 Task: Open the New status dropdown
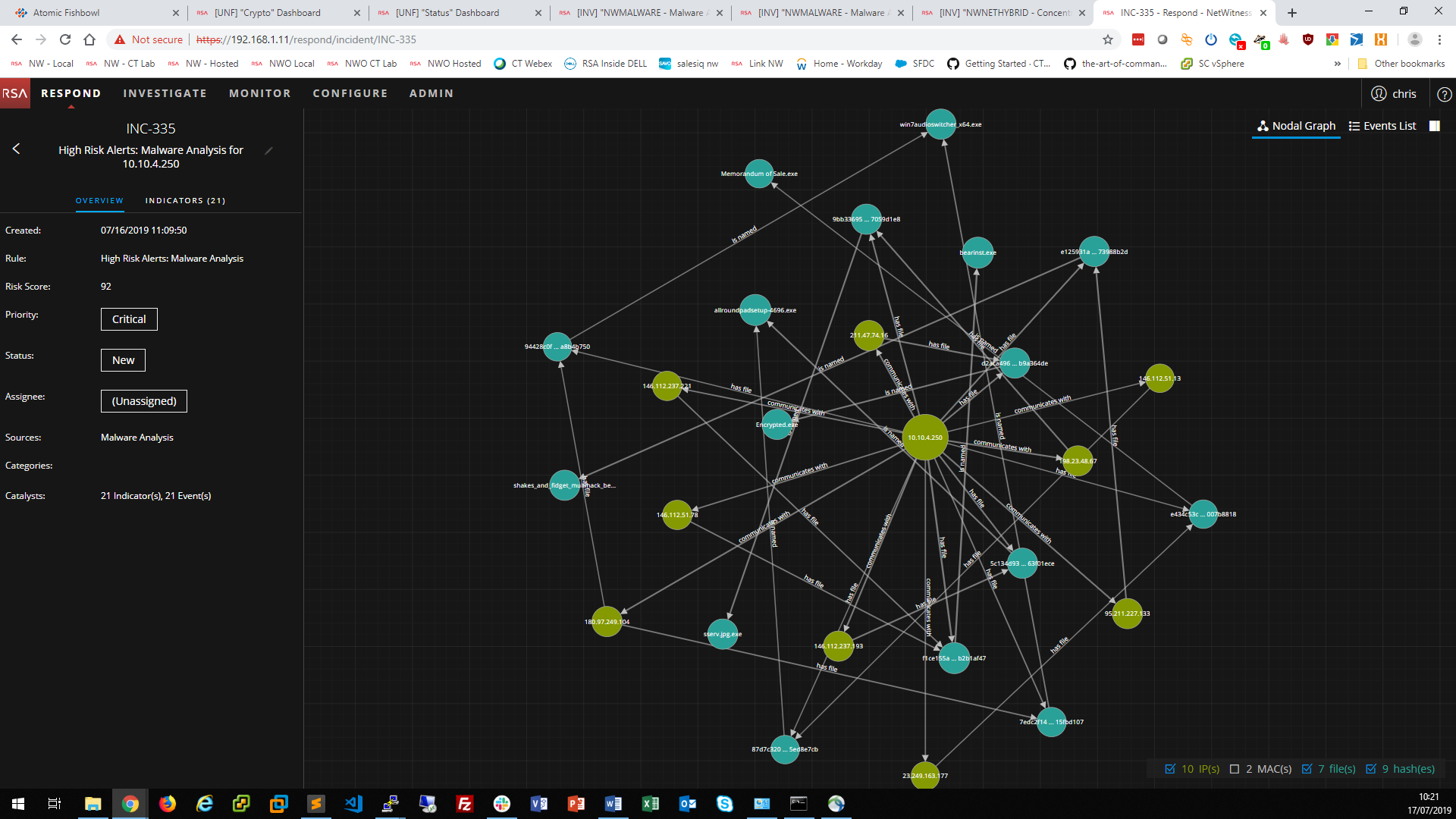[123, 360]
